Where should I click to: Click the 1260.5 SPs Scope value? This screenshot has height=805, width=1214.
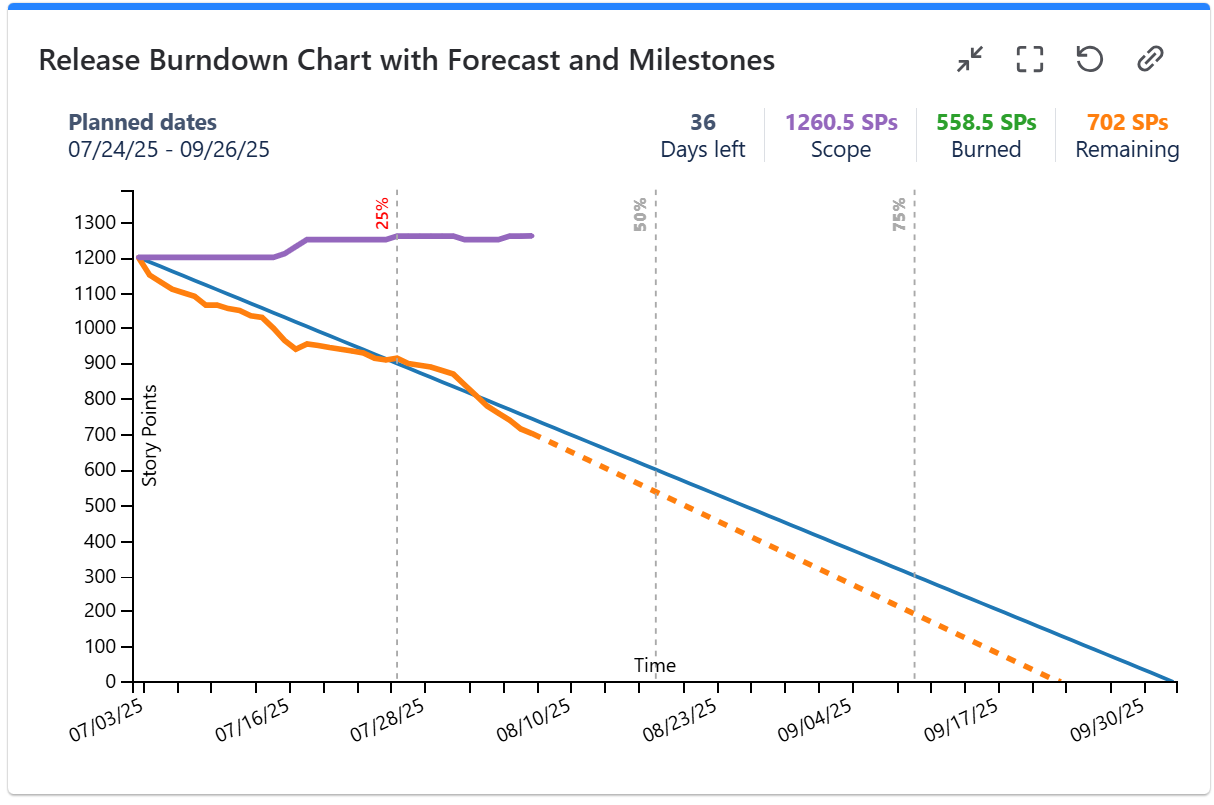841,123
